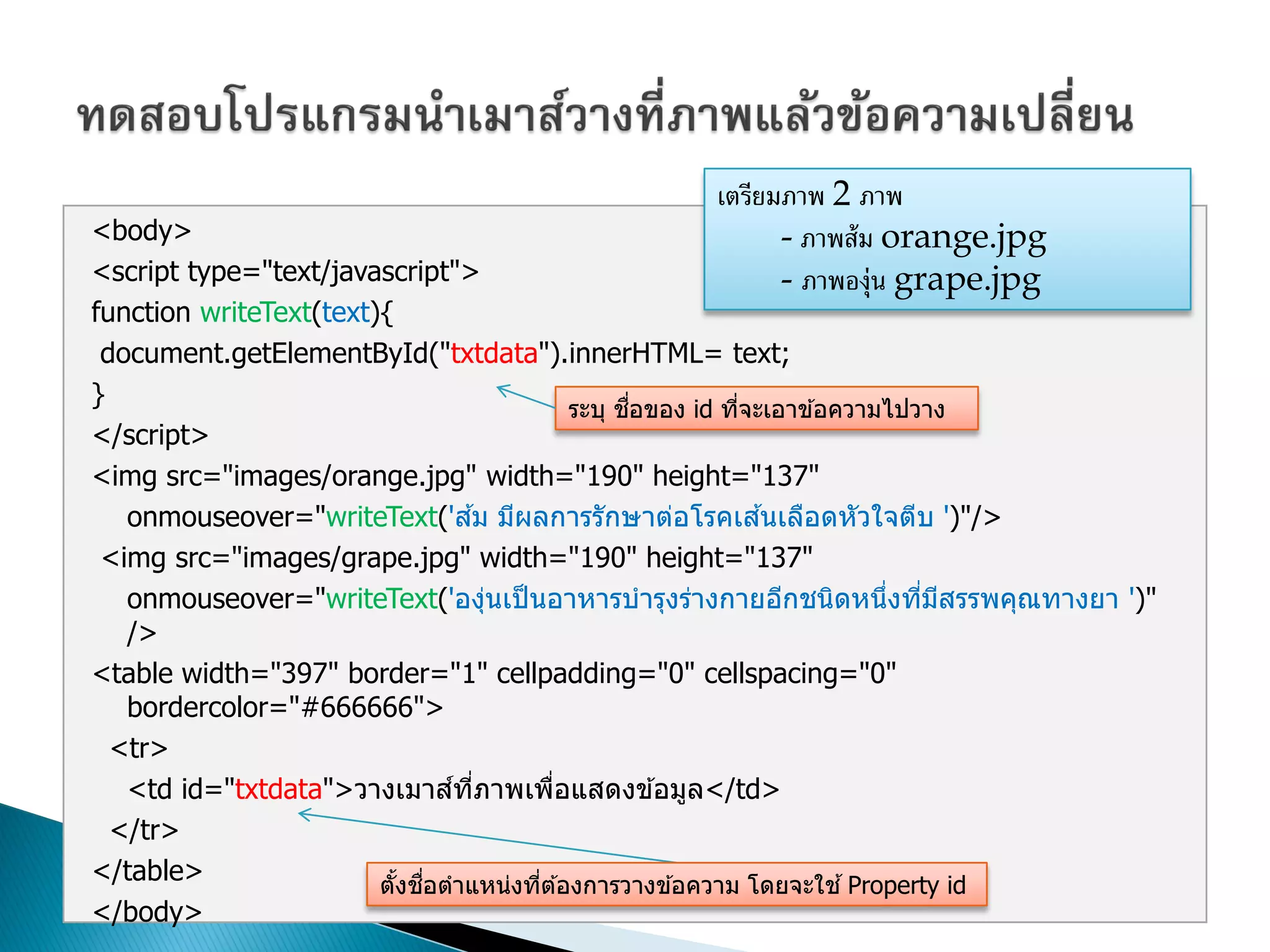
Task: Click the green 'writeText' function name in the declaration
Action: pyautogui.click(x=255, y=312)
